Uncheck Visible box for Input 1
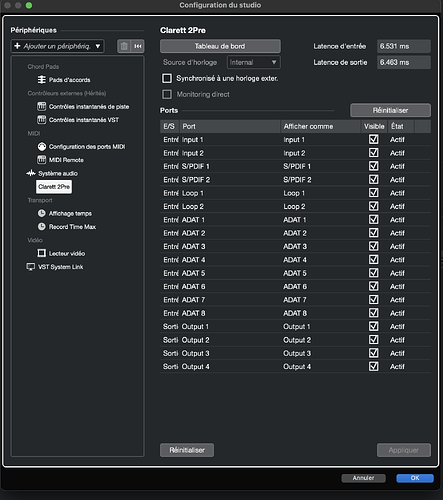This screenshot has width=443, height=500. pyautogui.click(x=374, y=139)
